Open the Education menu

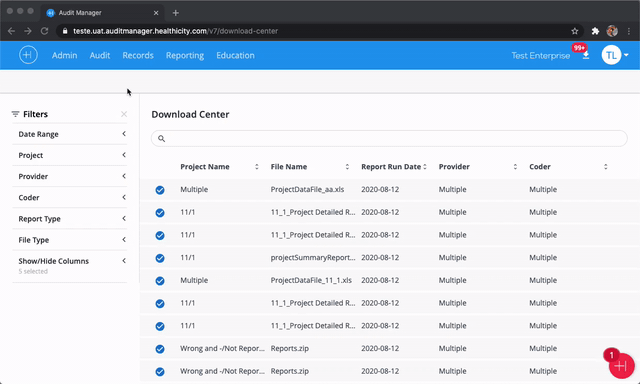[236, 55]
